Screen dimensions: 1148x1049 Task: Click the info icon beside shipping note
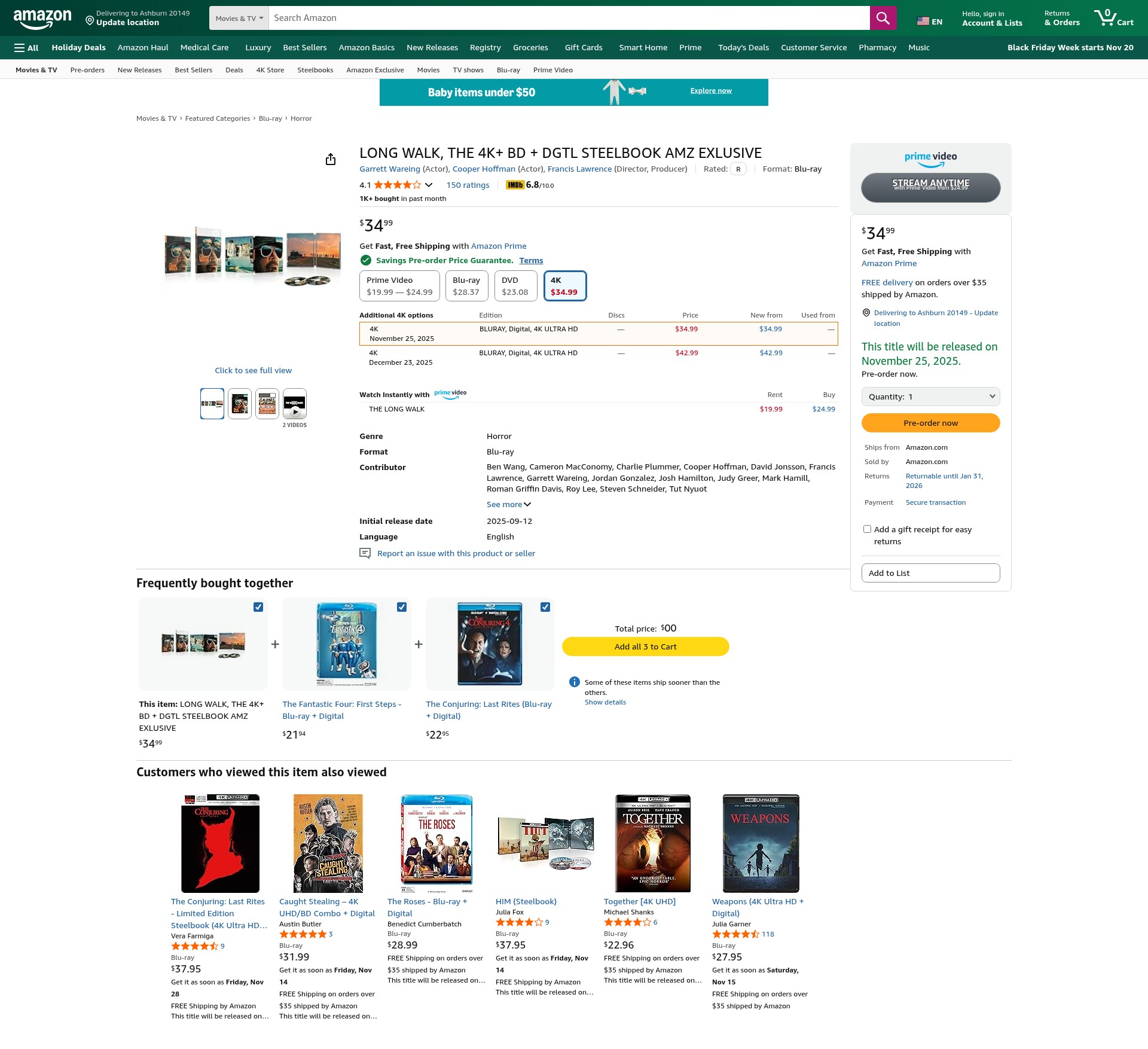click(574, 682)
